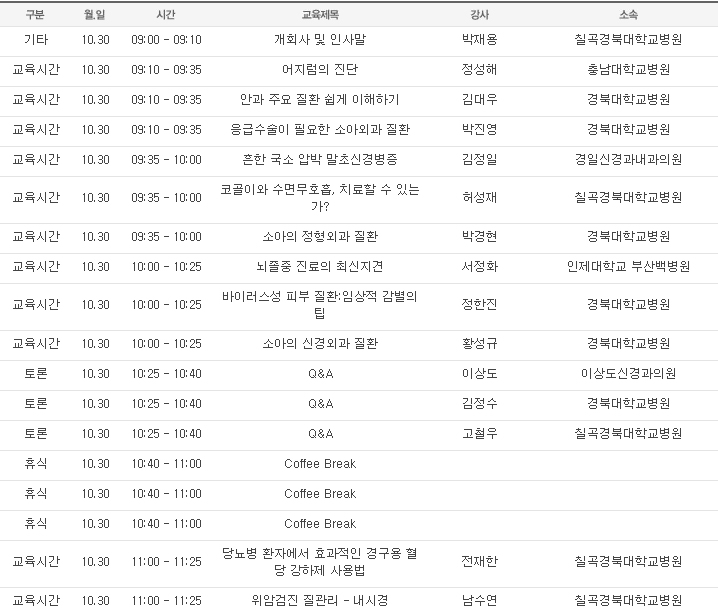Screen dimensions: 718x611
Task: Select 안과 주요 질환 쉽게 이해하기 title
Action: pos(320,99)
